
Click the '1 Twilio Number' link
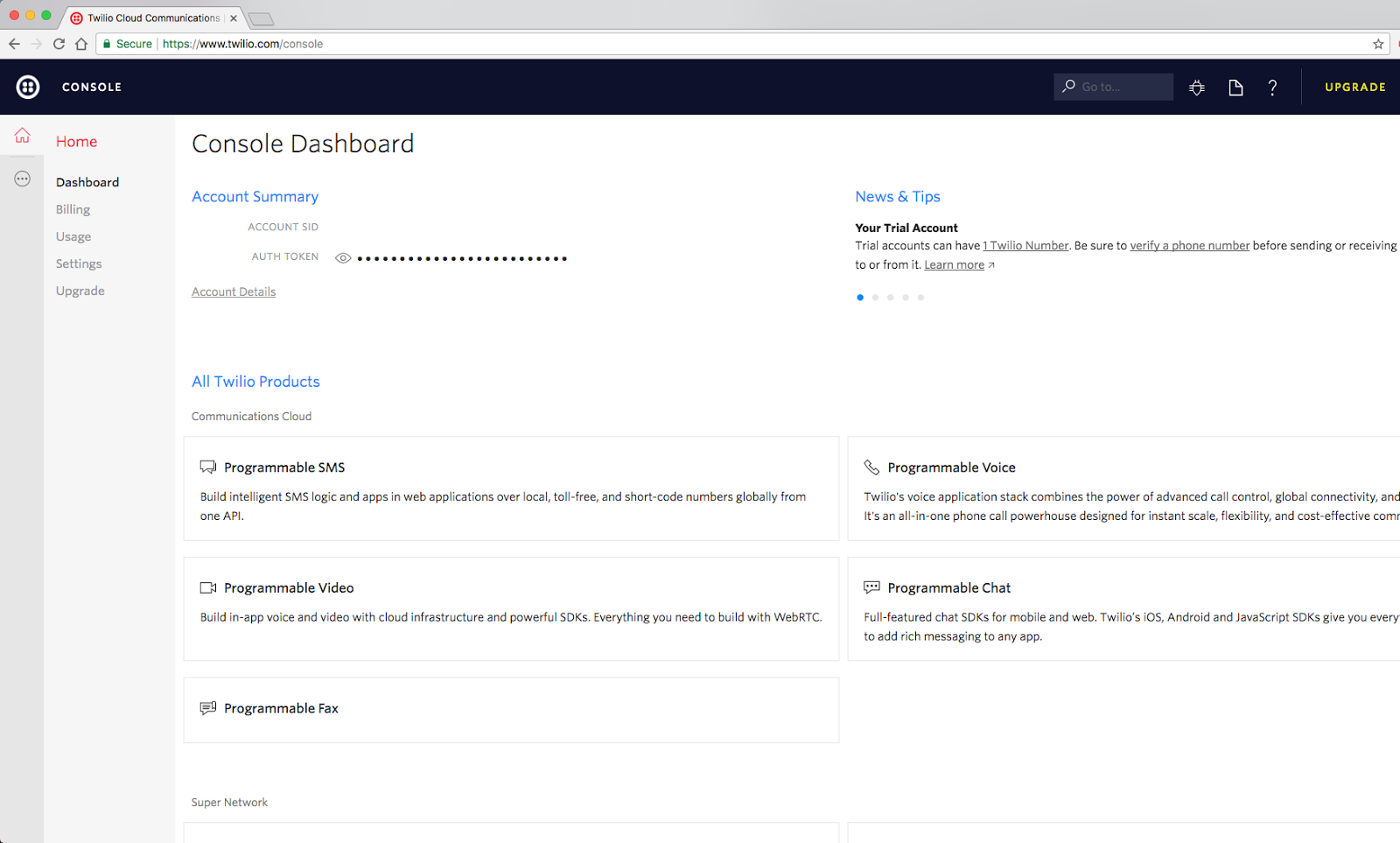point(1025,246)
